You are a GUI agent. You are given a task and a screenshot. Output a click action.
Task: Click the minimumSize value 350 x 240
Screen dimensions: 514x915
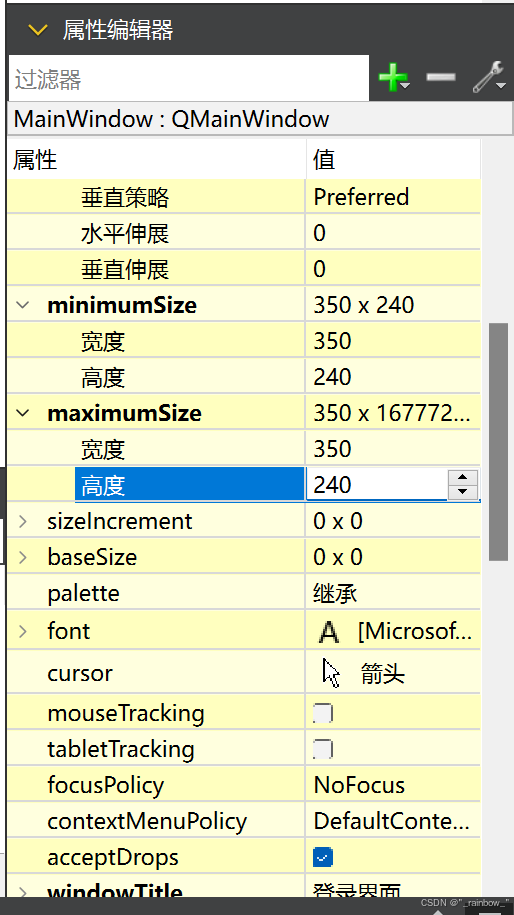[x=363, y=305]
